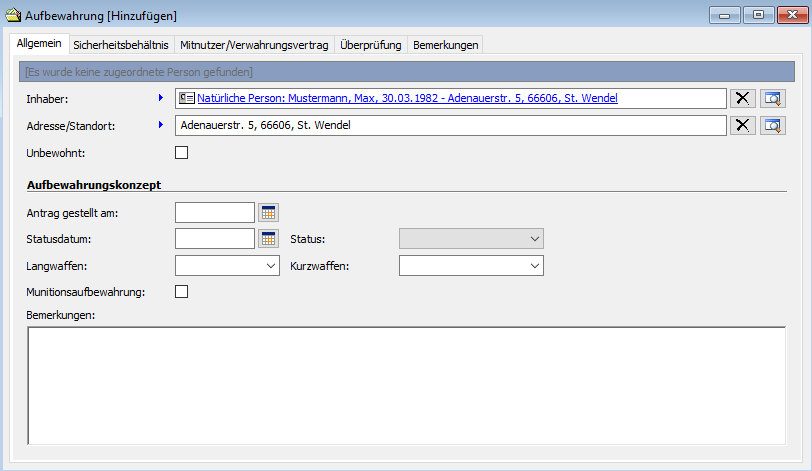Open the Mitnutzer/Verwahrungsvertrag tab
The width and height of the screenshot is (812, 471).
pos(254,45)
